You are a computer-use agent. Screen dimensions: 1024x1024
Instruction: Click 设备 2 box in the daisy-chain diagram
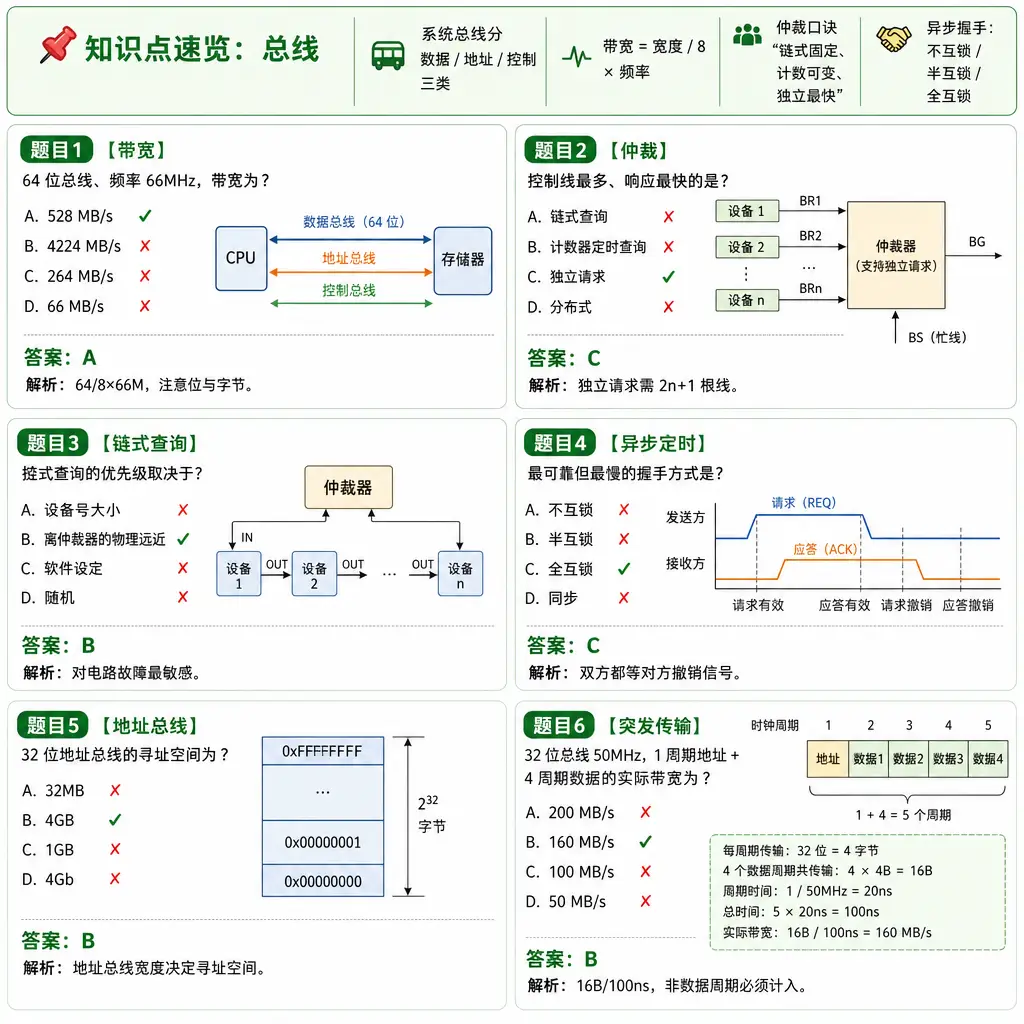[314, 575]
